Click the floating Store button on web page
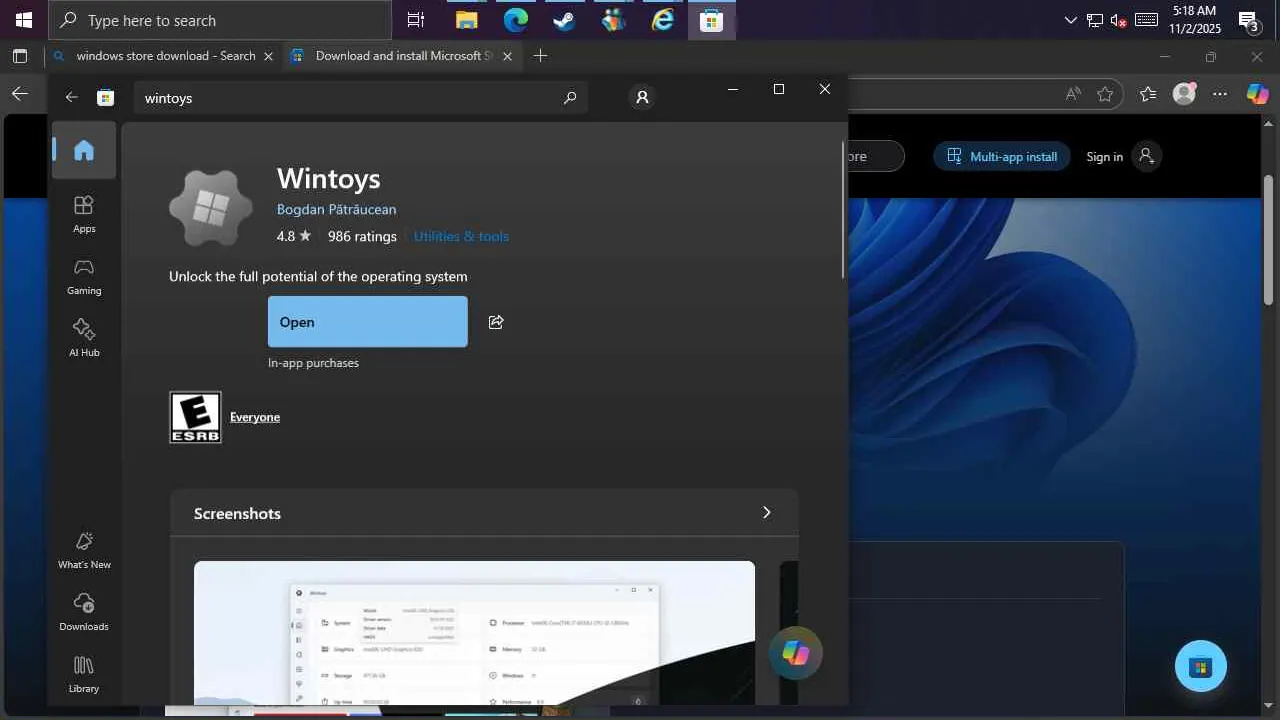The image size is (1280, 720). [1201, 666]
